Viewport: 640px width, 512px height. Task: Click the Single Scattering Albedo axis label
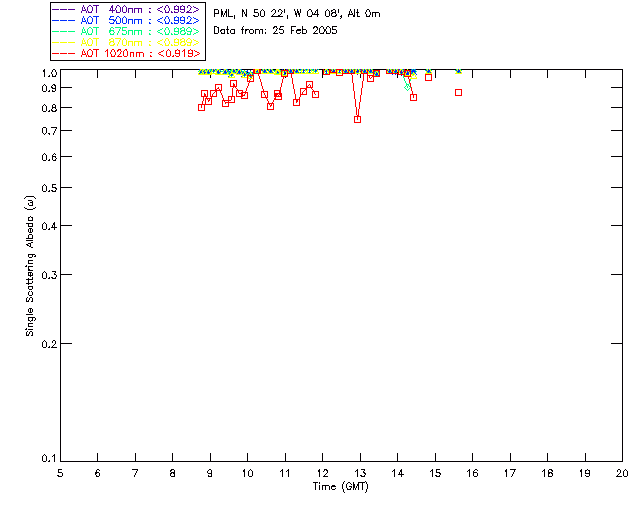(30, 266)
